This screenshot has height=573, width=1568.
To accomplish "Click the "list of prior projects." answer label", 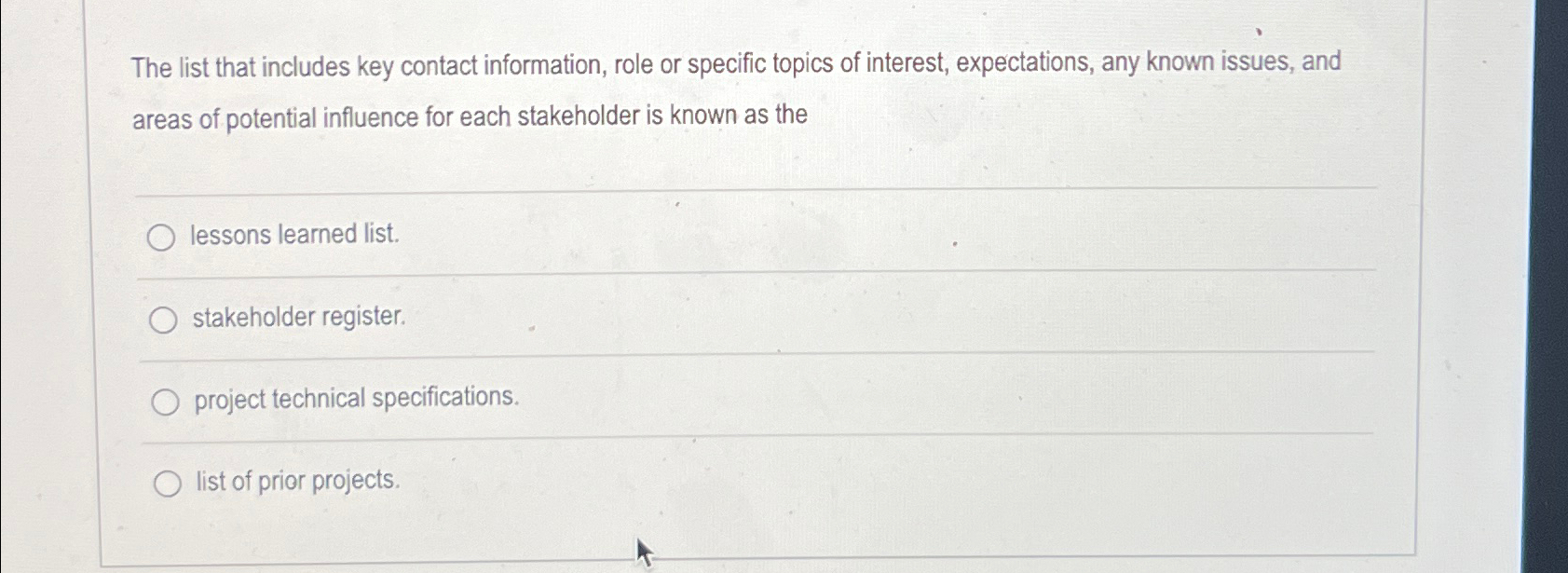I will click(x=298, y=481).
